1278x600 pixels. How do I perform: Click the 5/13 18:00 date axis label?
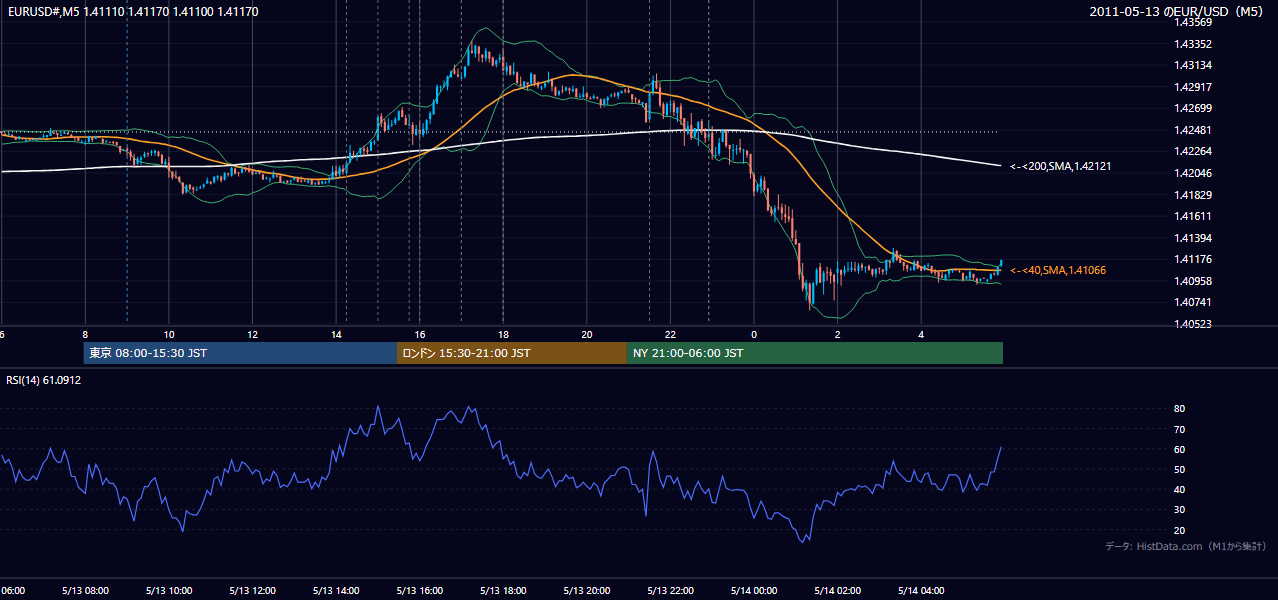click(x=503, y=590)
